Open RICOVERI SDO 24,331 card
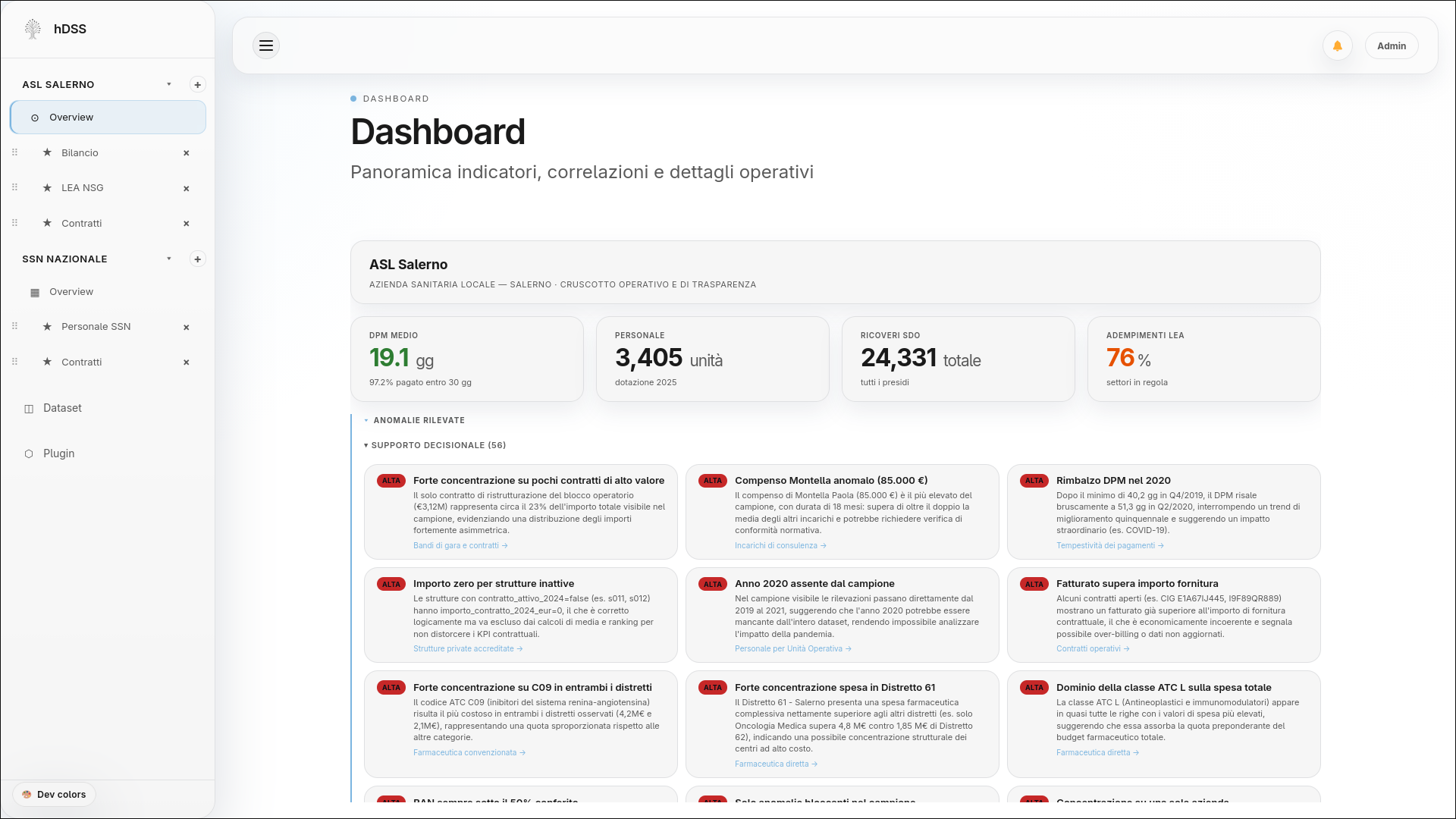Screen dimensions: 1456x819 (959, 359)
